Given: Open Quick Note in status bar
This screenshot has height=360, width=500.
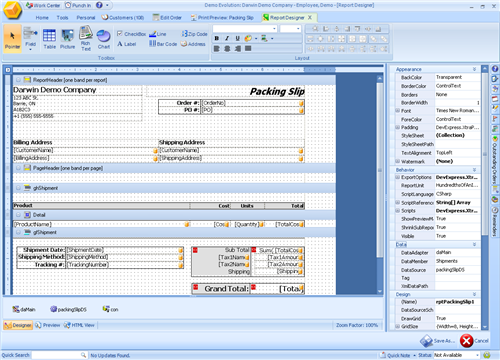Looking at the screenshot, I should pos(396,355).
